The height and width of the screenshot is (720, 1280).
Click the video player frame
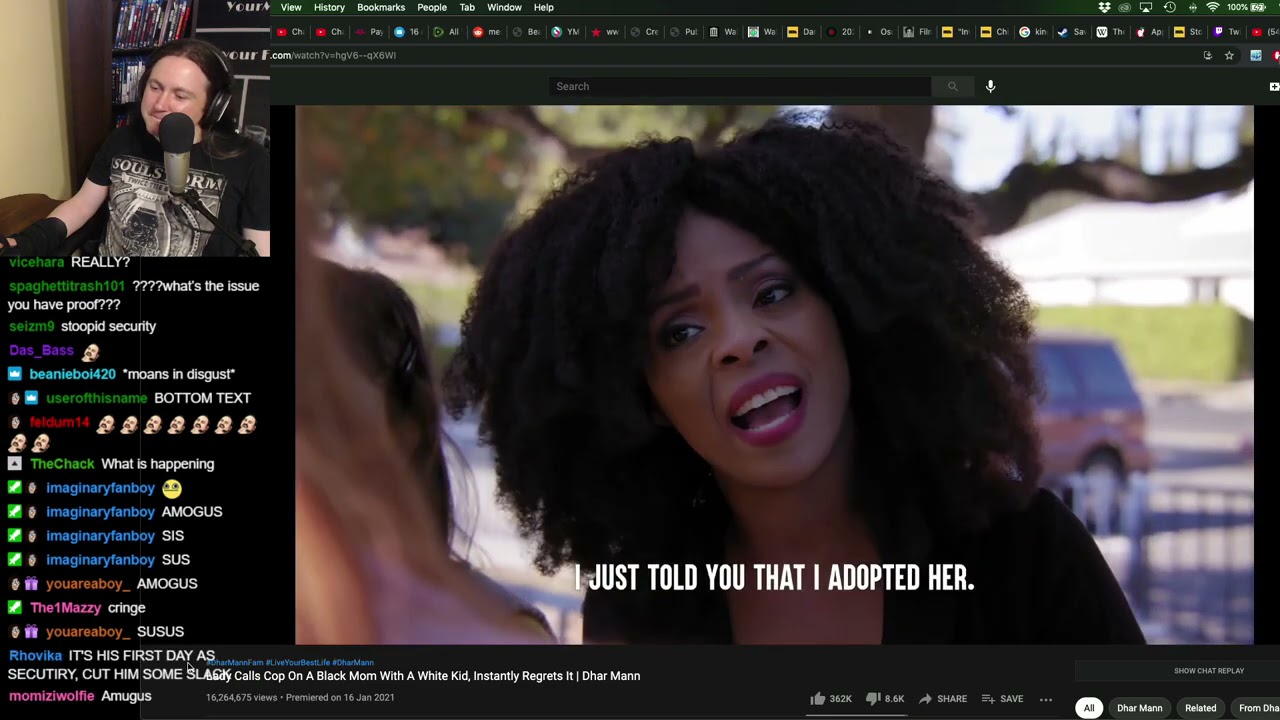[x=774, y=375]
